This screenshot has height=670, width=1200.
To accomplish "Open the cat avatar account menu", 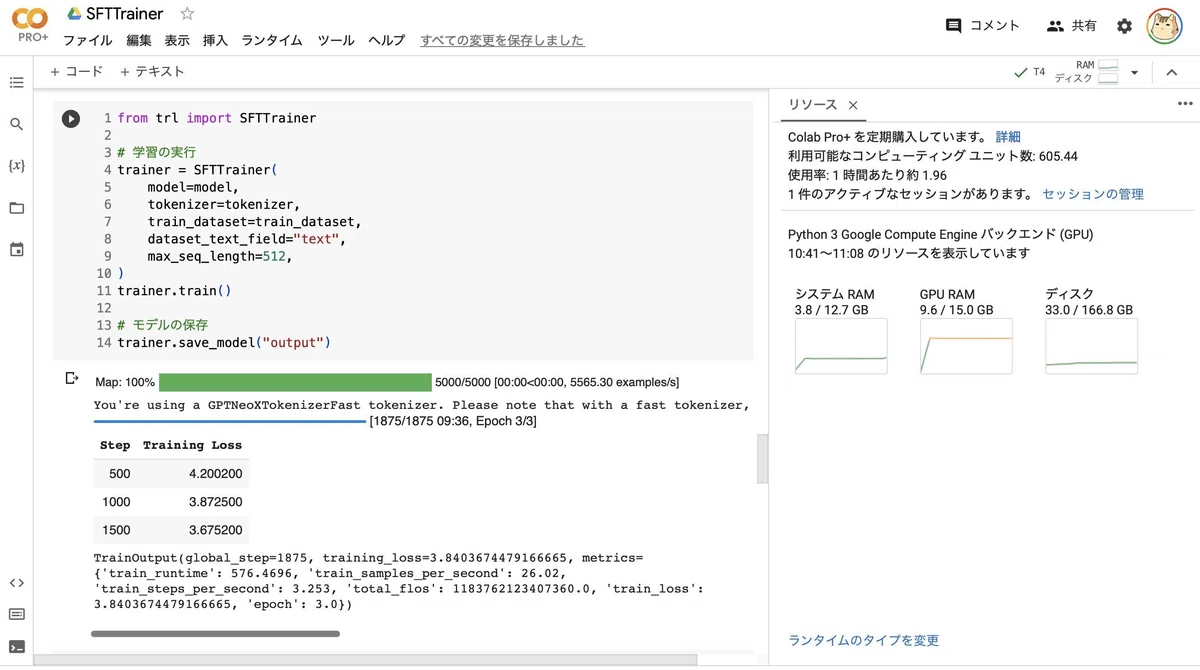I will 1165,26.
